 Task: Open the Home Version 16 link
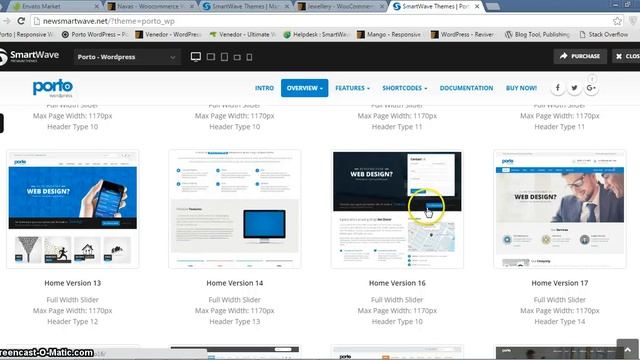point(397,283)
